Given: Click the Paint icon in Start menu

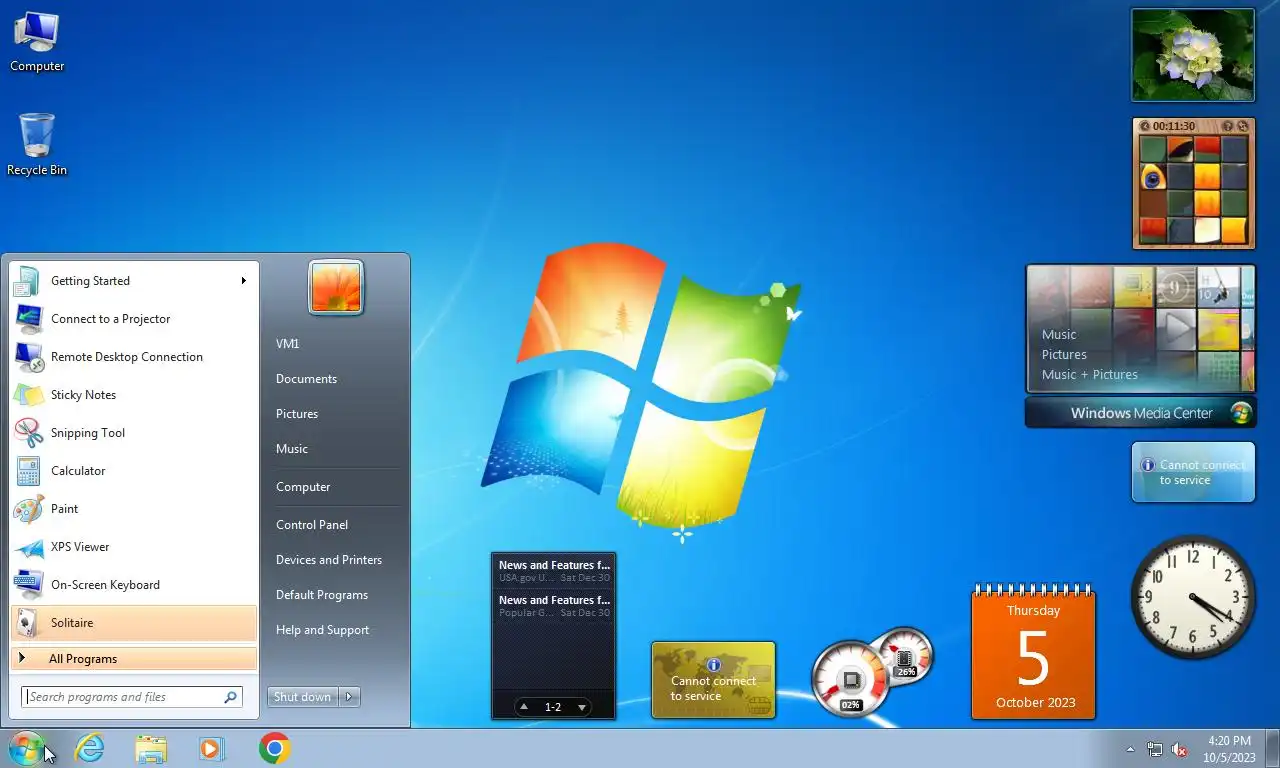Looking at the screenshot, I should [28, 509].
